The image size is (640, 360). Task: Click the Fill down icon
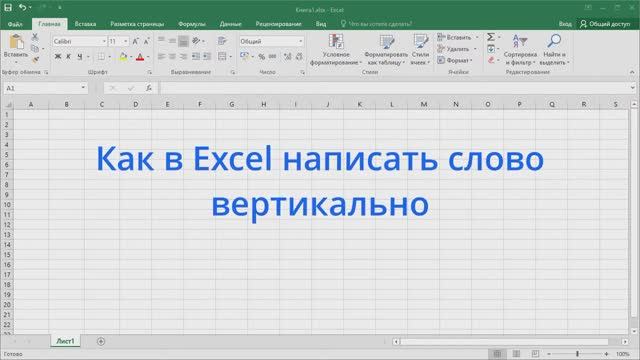pos(491,49)
